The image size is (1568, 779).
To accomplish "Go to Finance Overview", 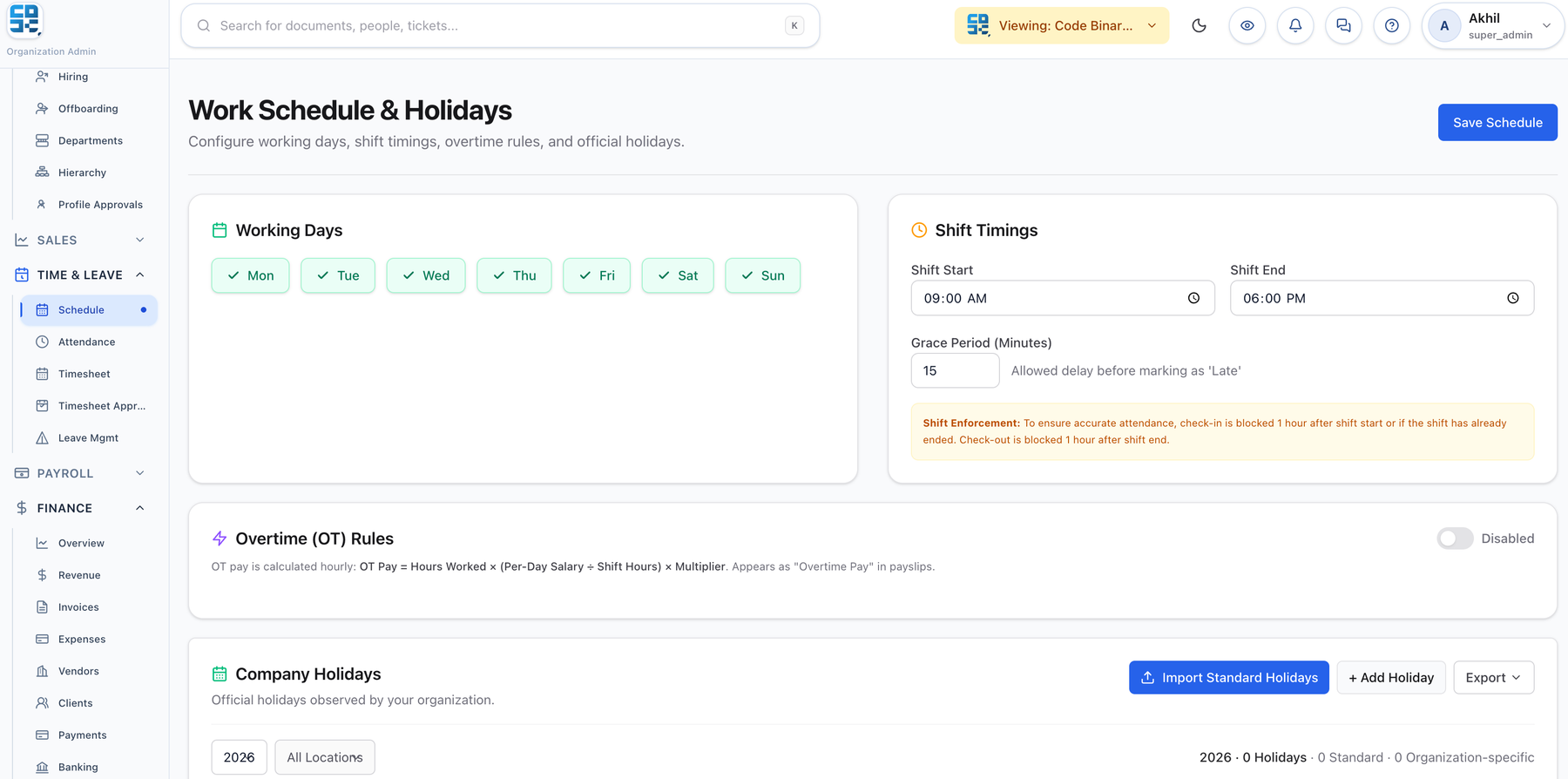I will [81, 543].
